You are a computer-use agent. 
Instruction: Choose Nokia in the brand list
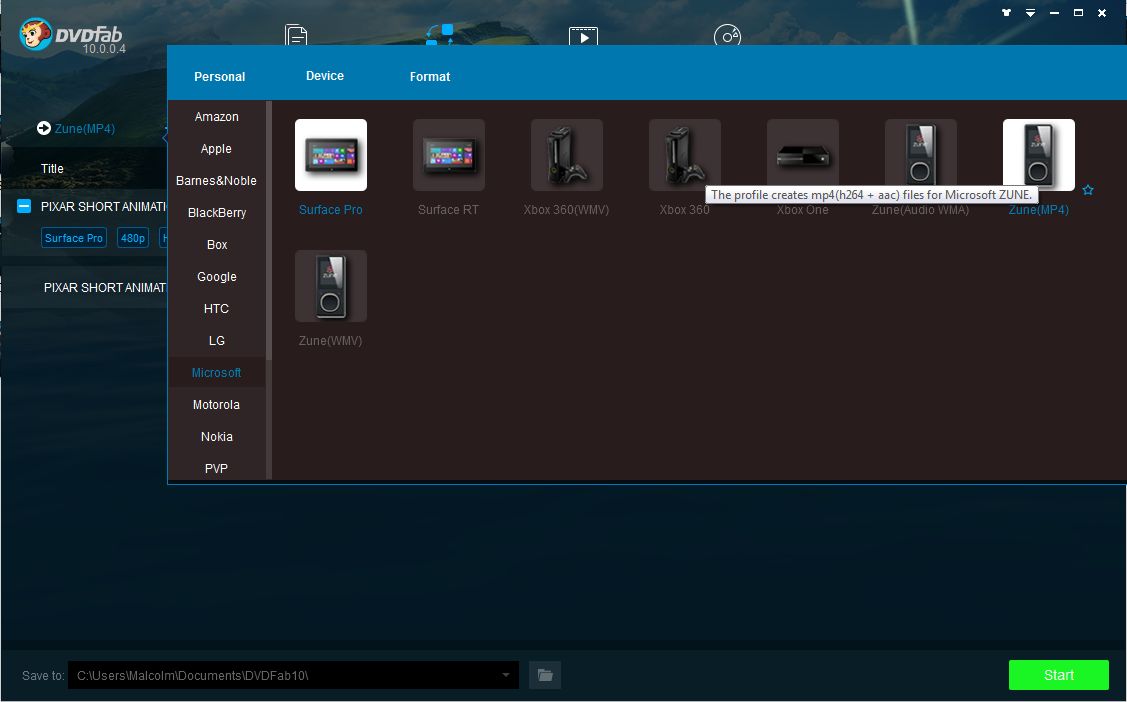coord(216,436)
